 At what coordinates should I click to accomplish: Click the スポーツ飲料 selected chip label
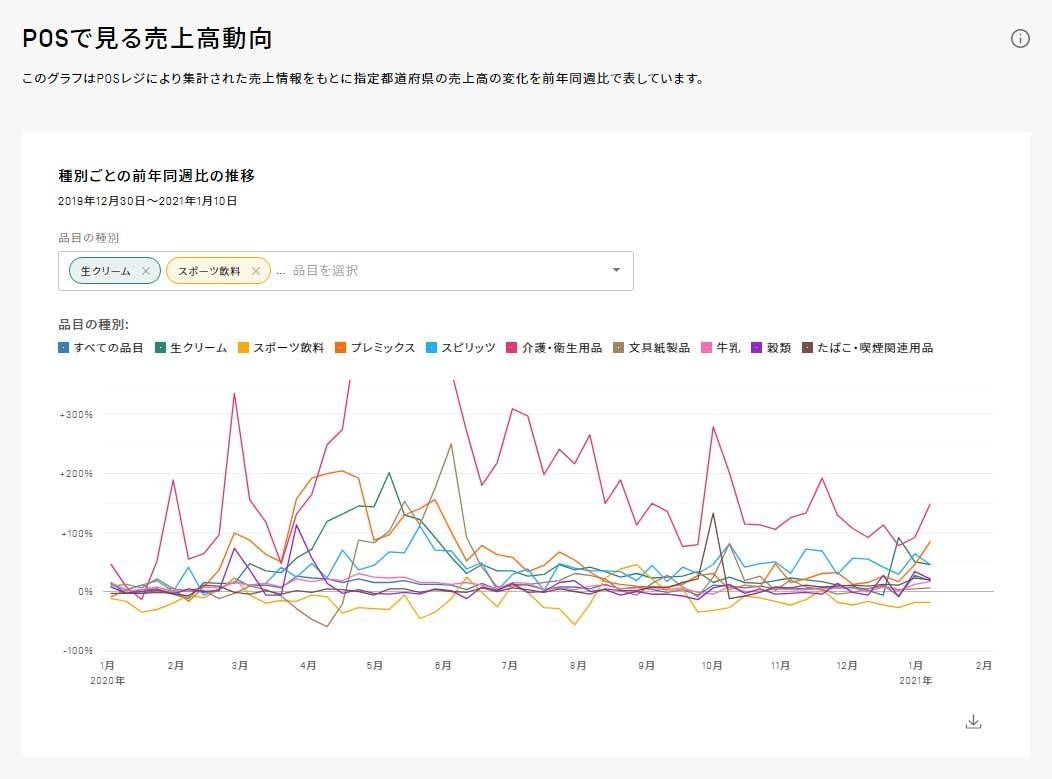click(x=209, y=271)
